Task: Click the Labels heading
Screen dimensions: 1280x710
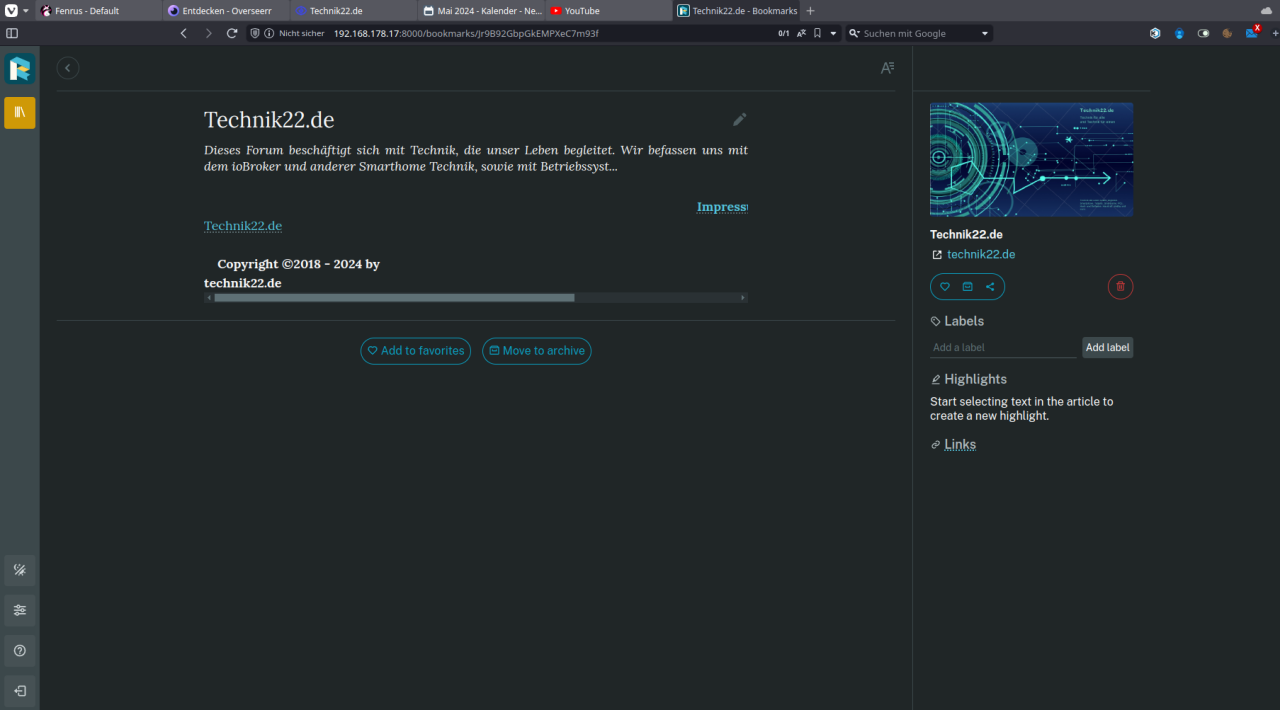Action: pos(964,321)
